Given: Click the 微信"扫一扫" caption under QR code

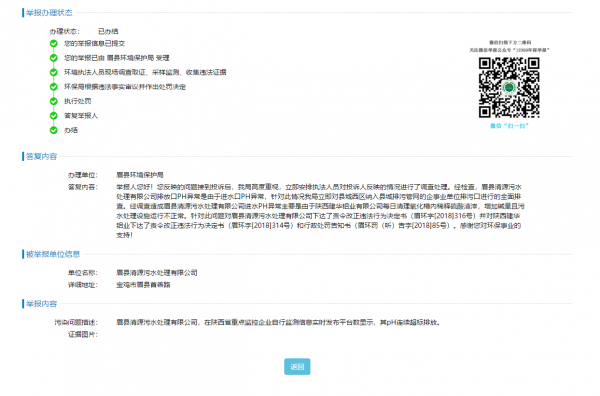Looking at the screenshot, I should coord(509,126).
